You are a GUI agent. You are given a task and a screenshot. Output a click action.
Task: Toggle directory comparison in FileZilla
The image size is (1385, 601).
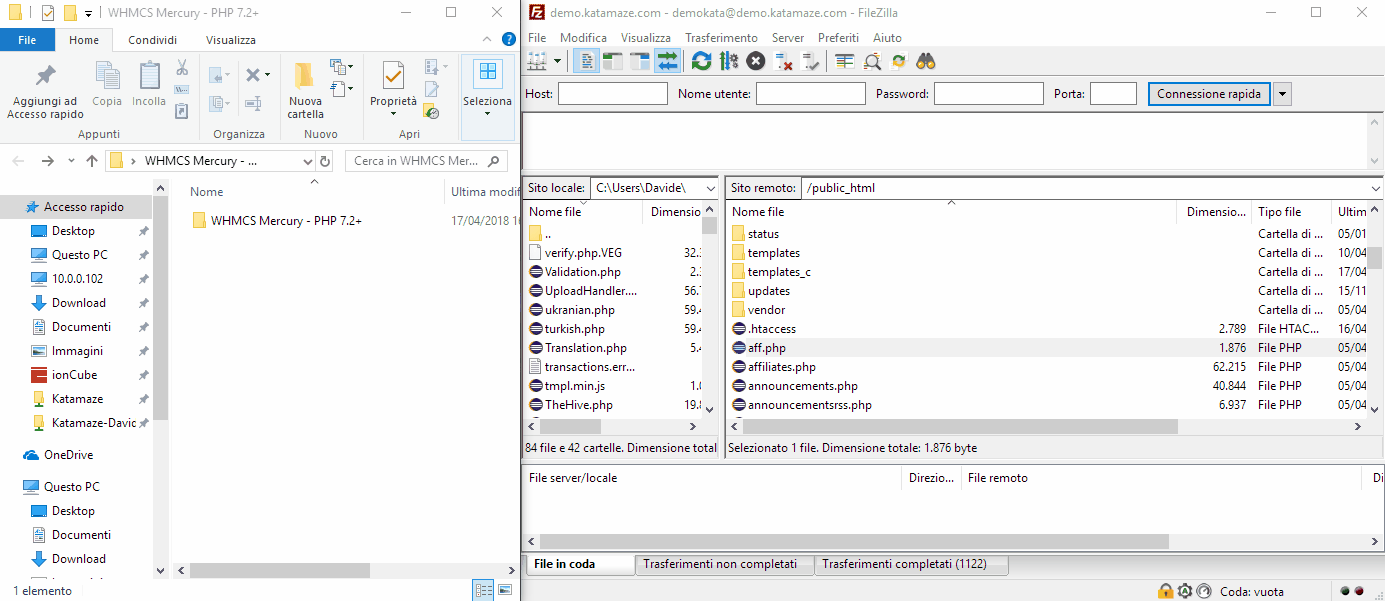[872, 61]
